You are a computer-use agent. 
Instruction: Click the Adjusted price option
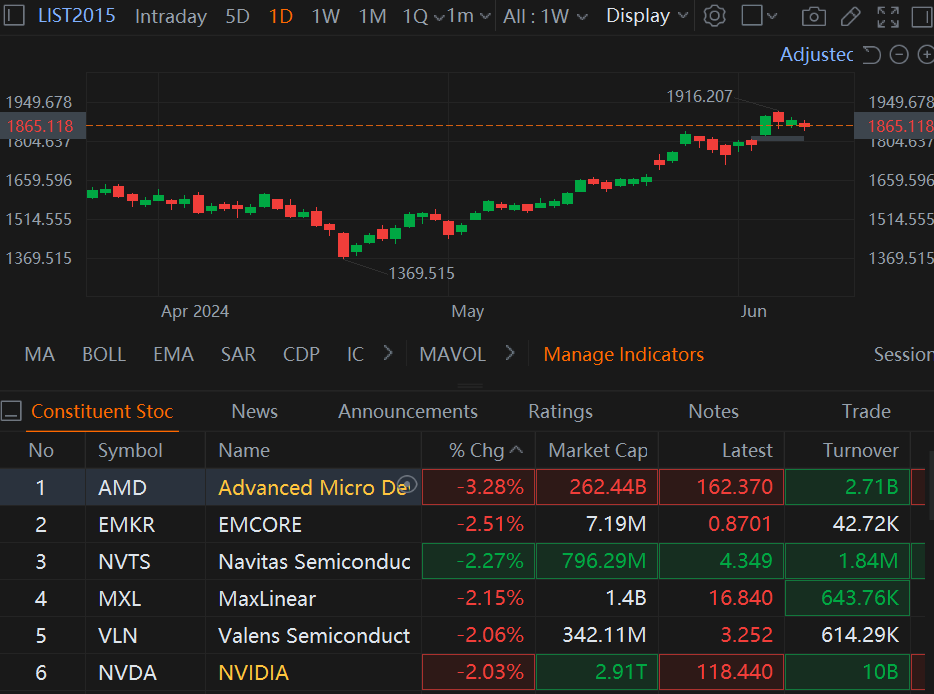pyautogui.click(x=817, y=54)
